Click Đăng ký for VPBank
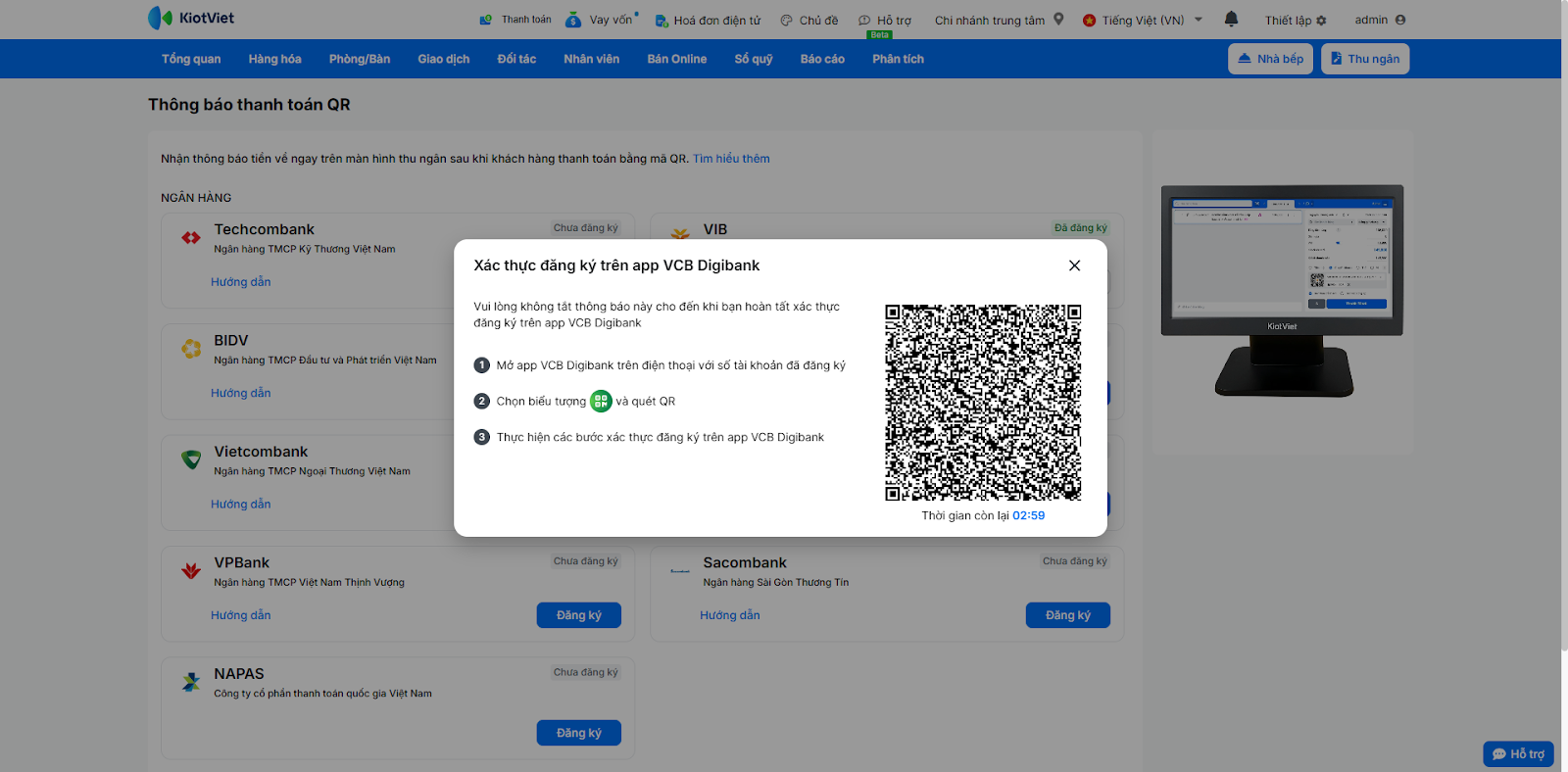The height and width of the screenshot is (772, 1568). 578,615
